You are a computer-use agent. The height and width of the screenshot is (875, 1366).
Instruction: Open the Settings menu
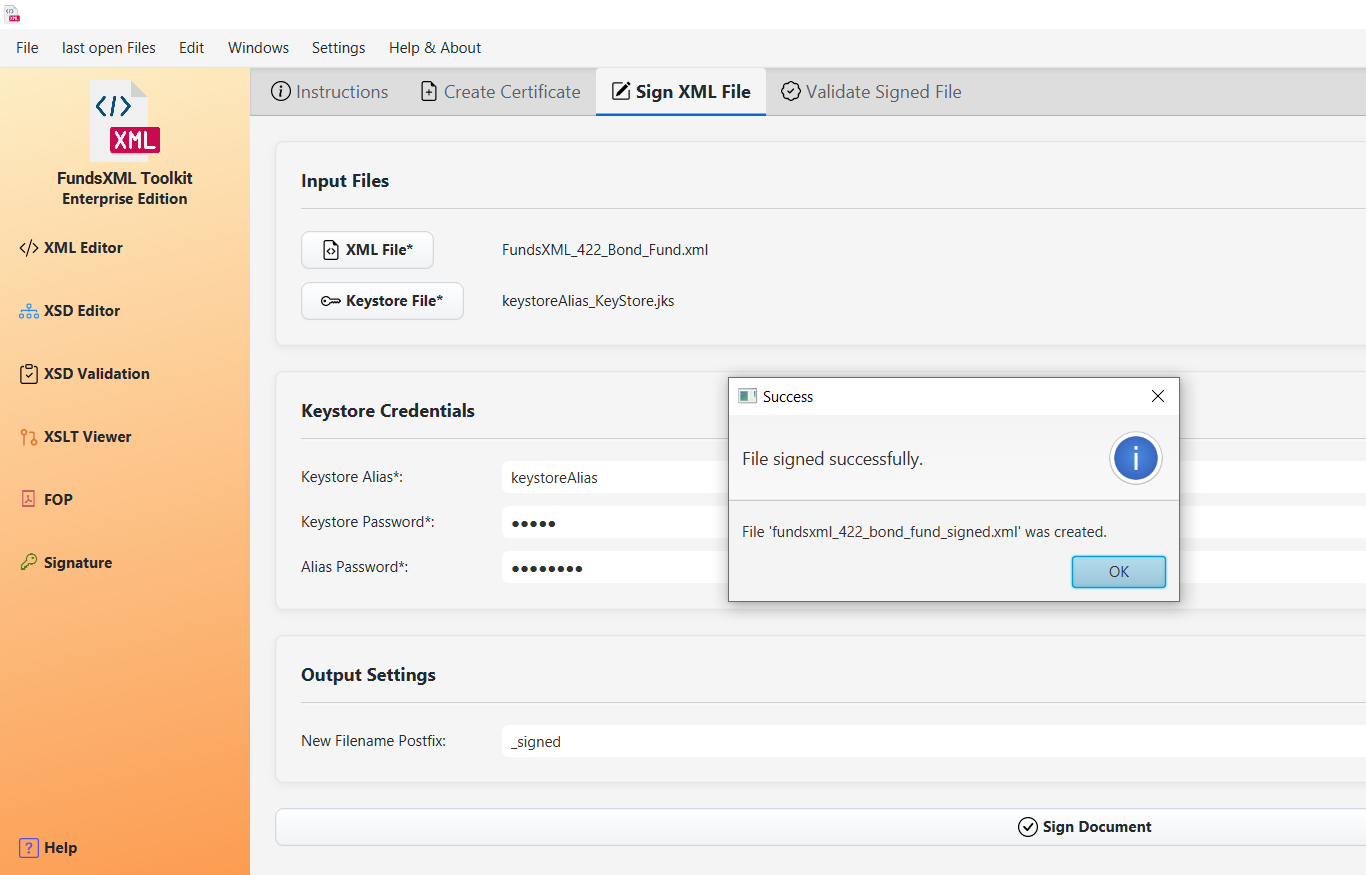[x=338, y=48]
